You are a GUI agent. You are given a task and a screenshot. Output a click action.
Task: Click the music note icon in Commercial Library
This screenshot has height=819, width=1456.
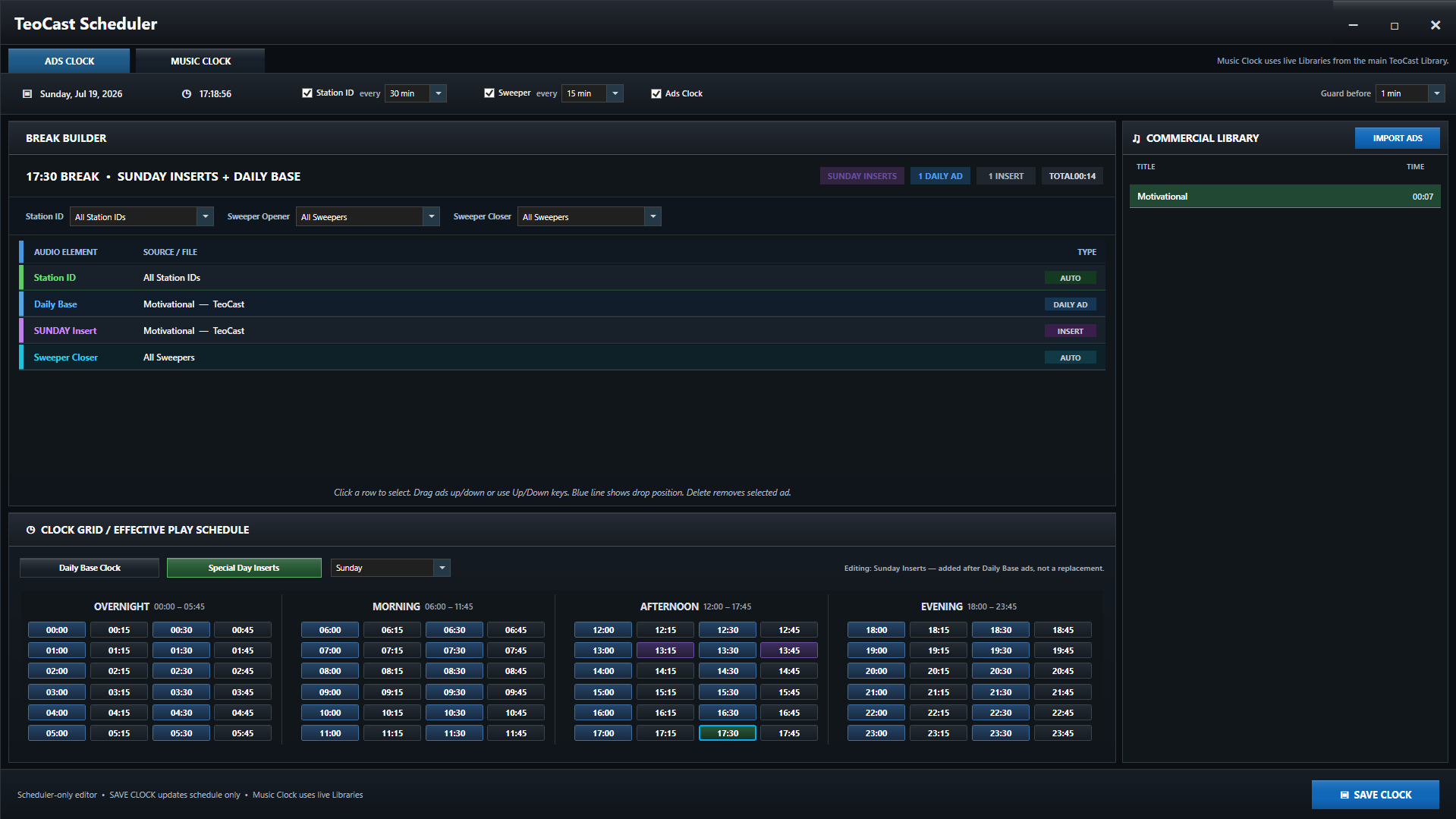(x=1136, y=138)
